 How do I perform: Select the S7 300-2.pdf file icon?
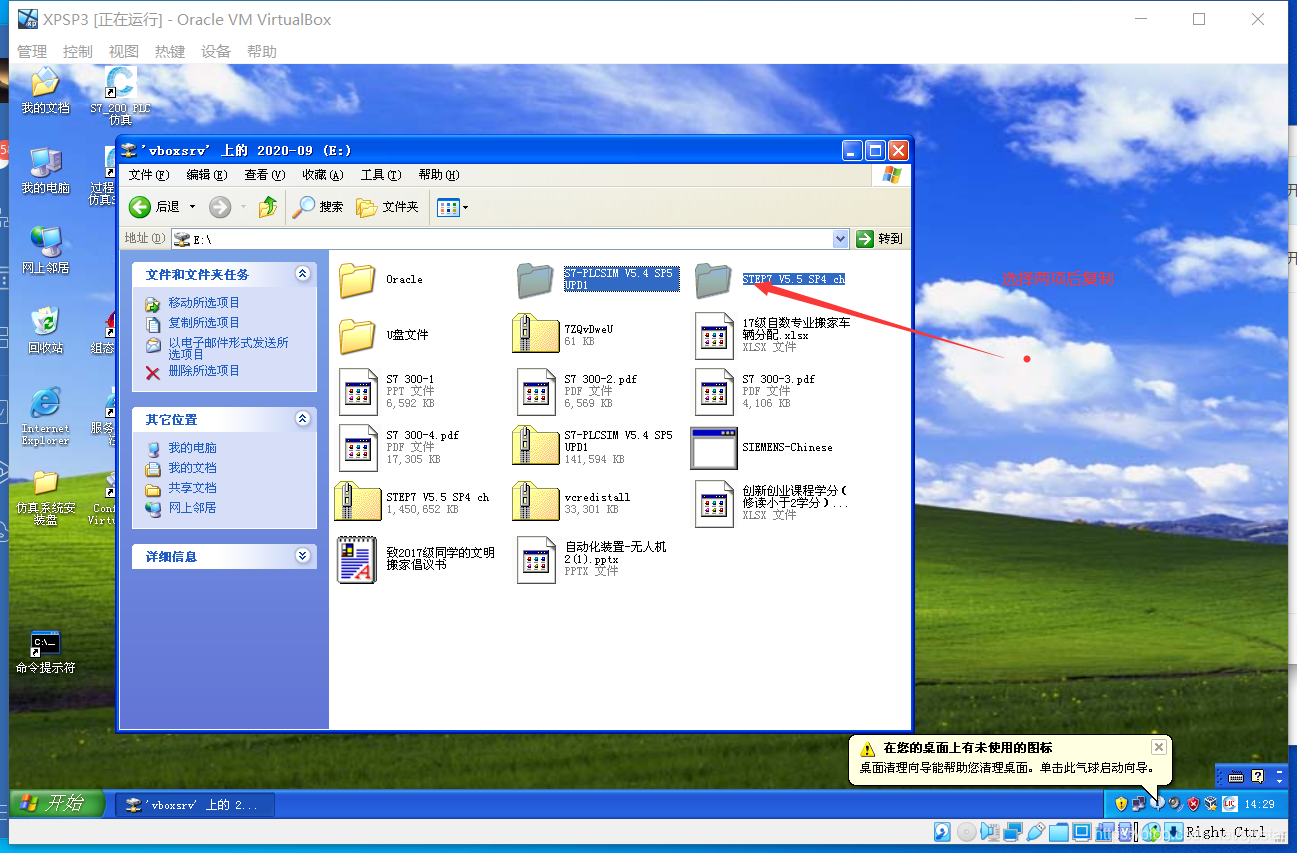pyautogui.click(x=536, y=391)
